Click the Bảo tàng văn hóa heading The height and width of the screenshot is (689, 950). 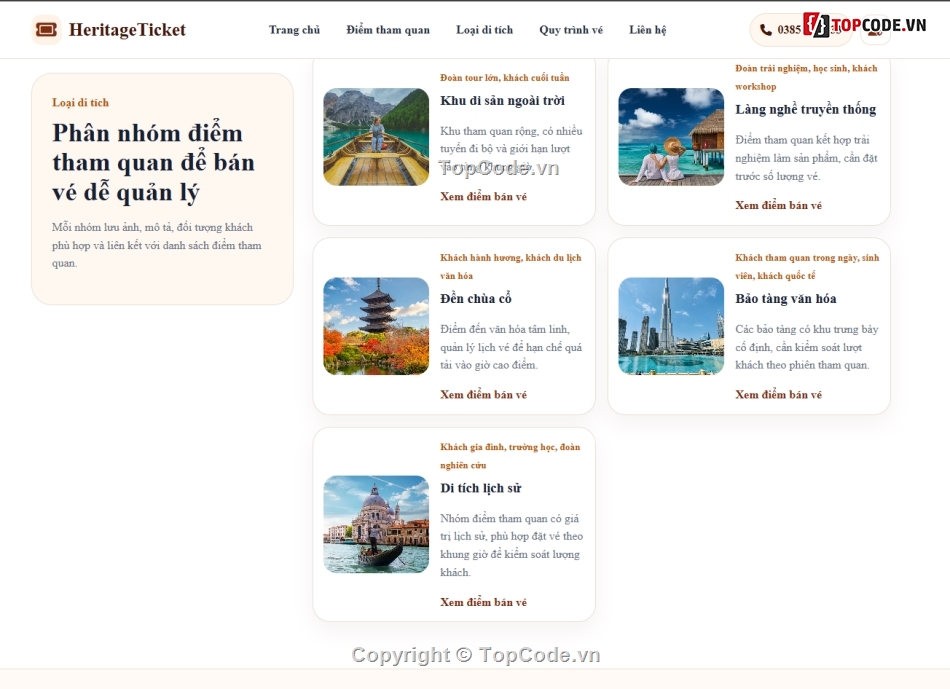pos(786,299)
